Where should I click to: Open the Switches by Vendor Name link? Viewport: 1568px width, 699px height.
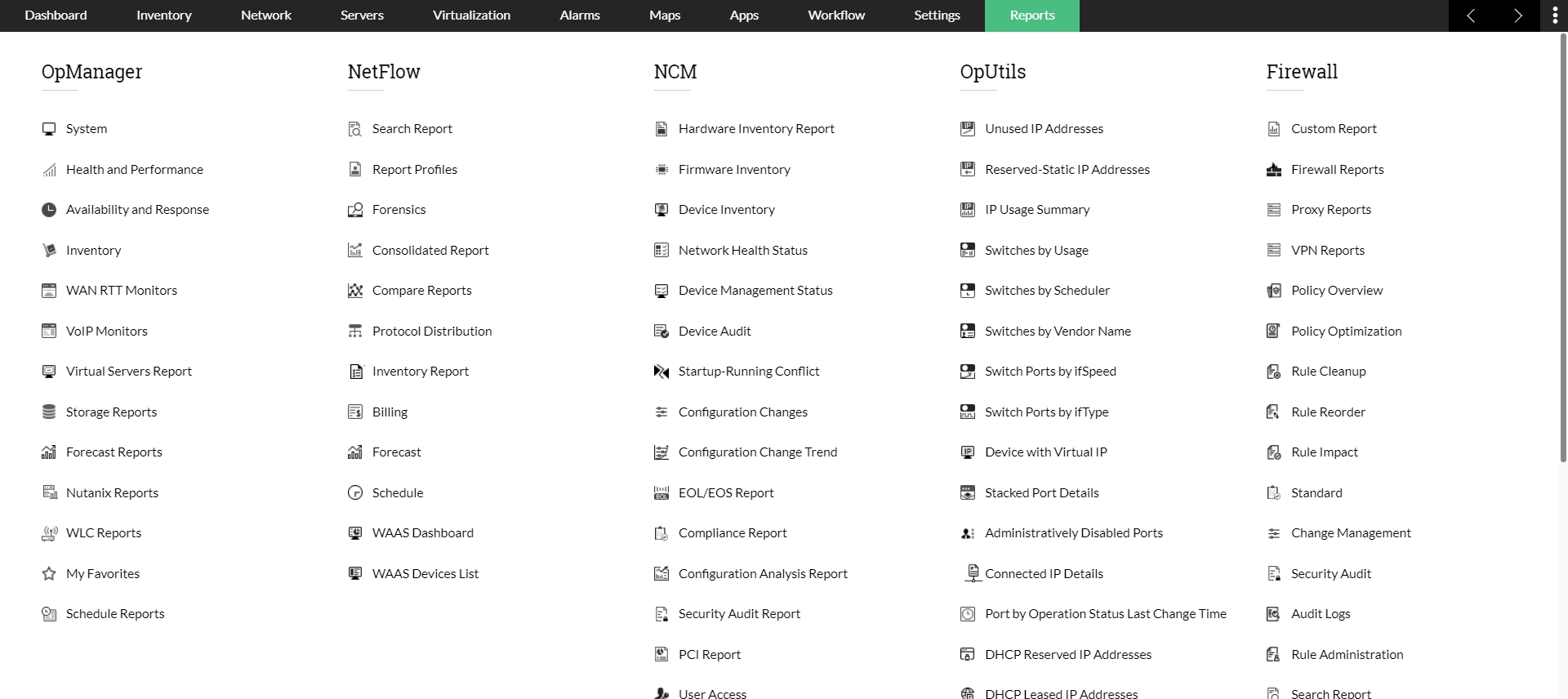click(x=1058, y=332)
